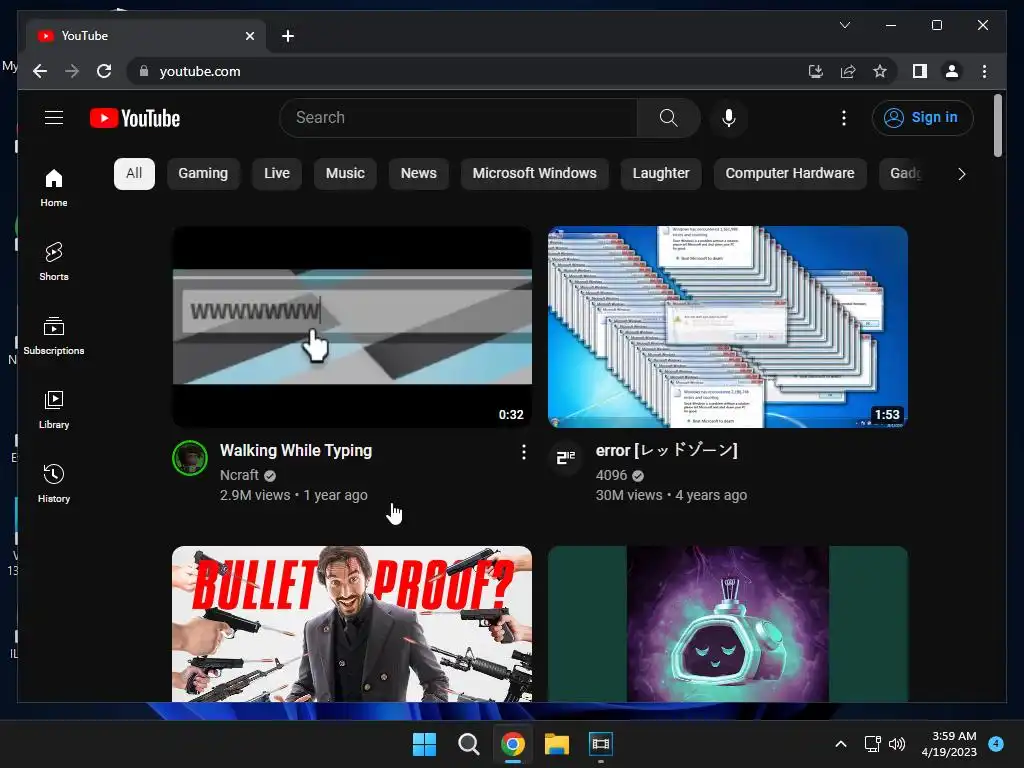Open Walking While Typing video thumbnail

point(352,327)
